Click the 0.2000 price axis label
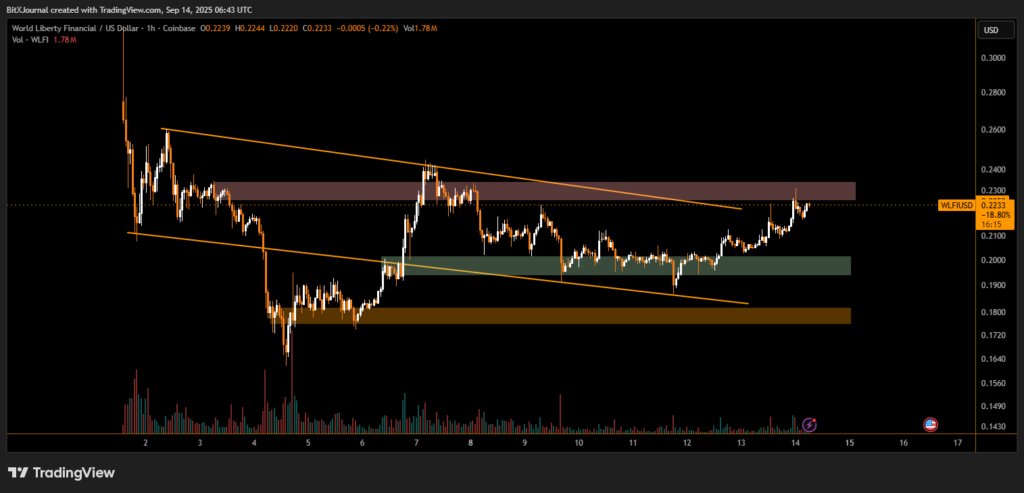The width and height of the screenshot is (1024, 493). click(x=993, y=260)
